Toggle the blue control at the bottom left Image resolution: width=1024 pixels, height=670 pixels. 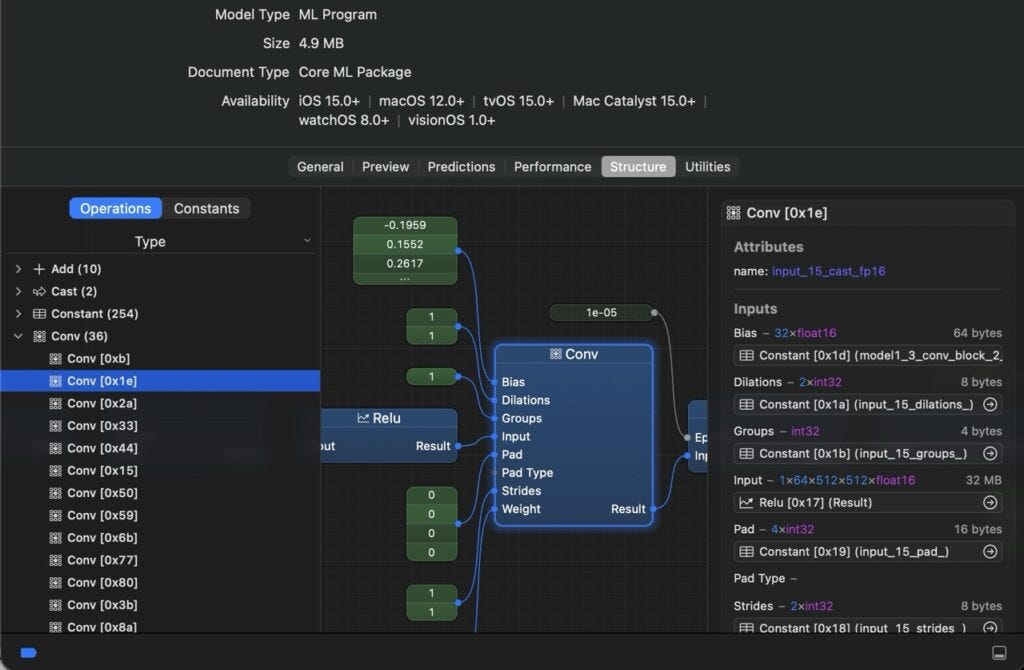tap(27, 652)
